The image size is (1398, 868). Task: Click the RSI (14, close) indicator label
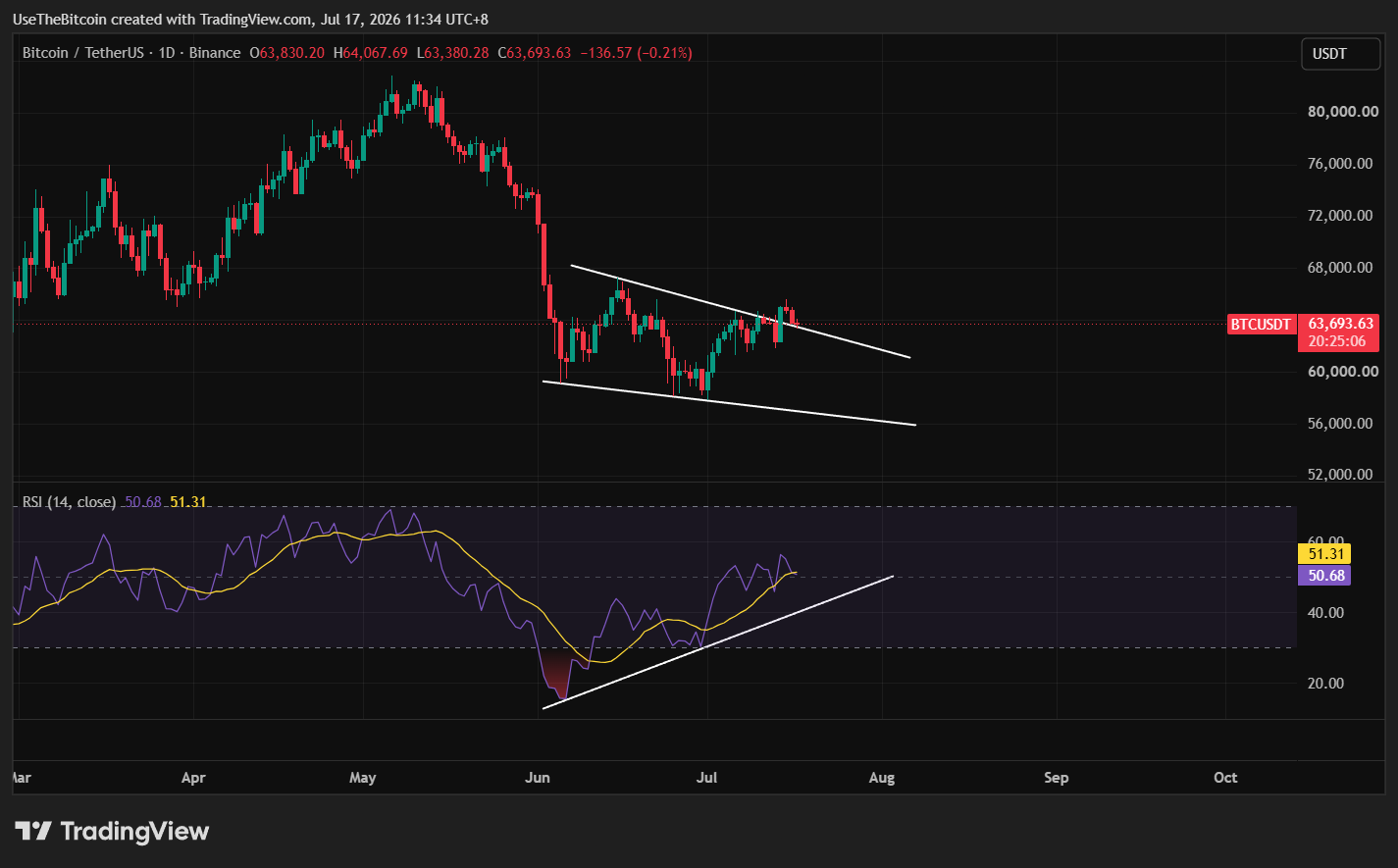[70, 502]
